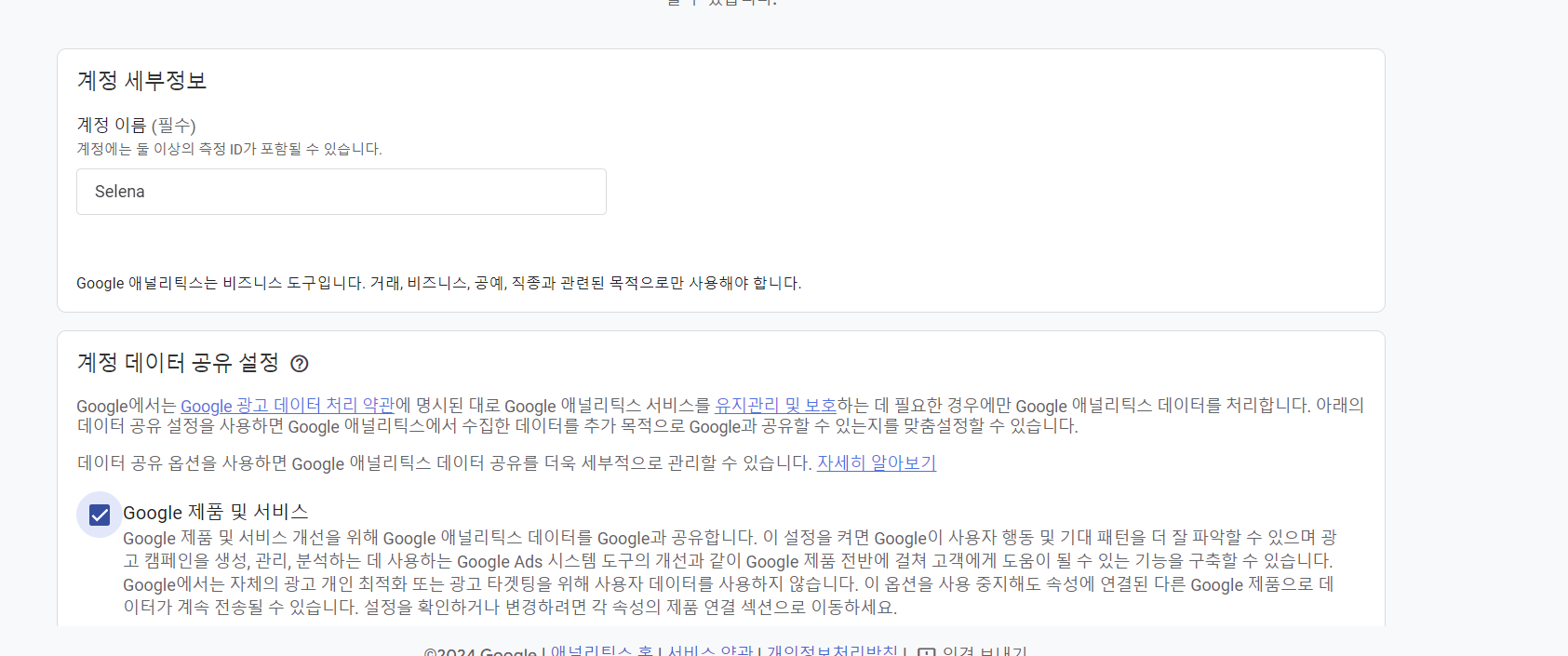Click the 계정 이름 input field containing Selena
This screenshot has height=656, width=1568.
click(x=342, y=192)
